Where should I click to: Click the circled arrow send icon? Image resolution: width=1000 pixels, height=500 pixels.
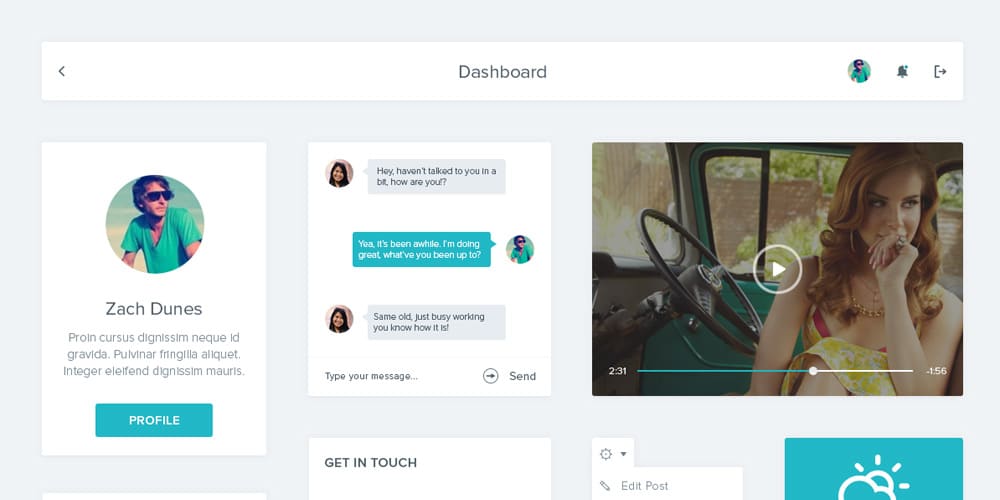point(490,376)
